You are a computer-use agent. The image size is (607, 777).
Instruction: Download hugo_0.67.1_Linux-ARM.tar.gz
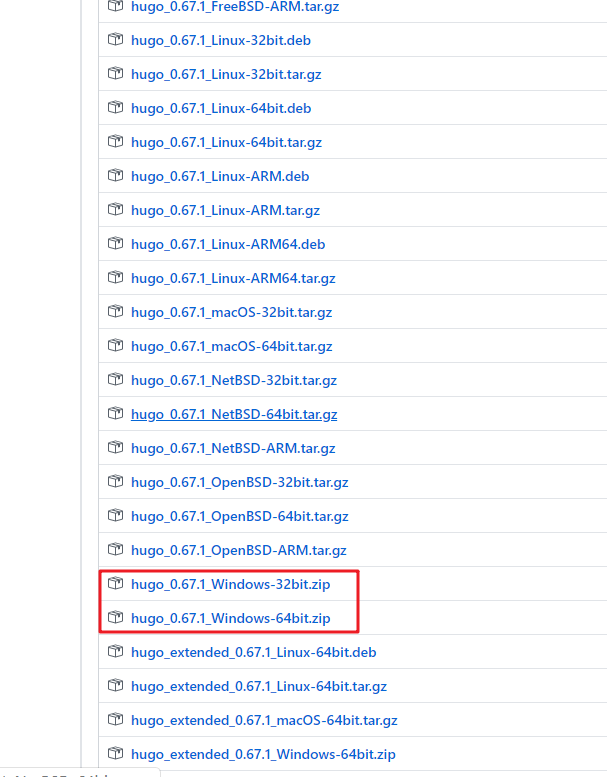[225, 210]
